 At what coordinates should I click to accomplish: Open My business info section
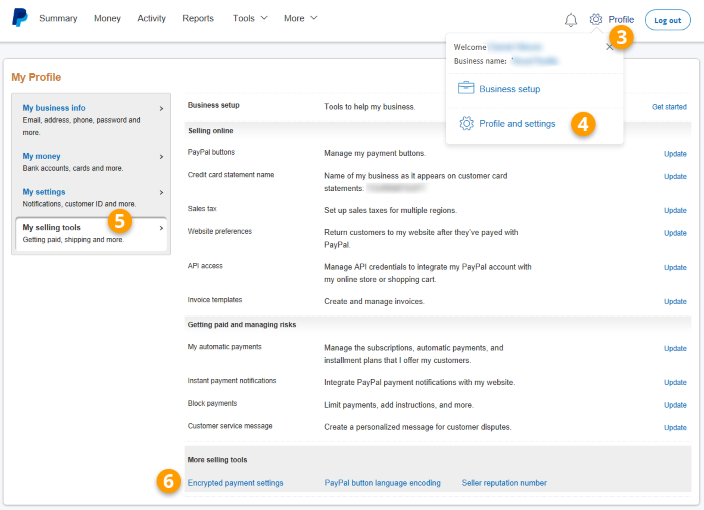click(x=54, y=108)
